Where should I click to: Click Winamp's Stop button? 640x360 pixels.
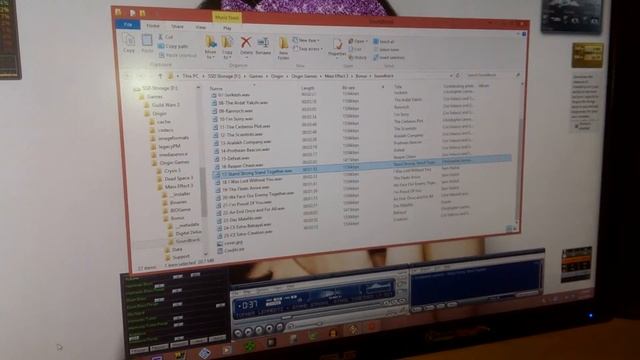(269, 328)
